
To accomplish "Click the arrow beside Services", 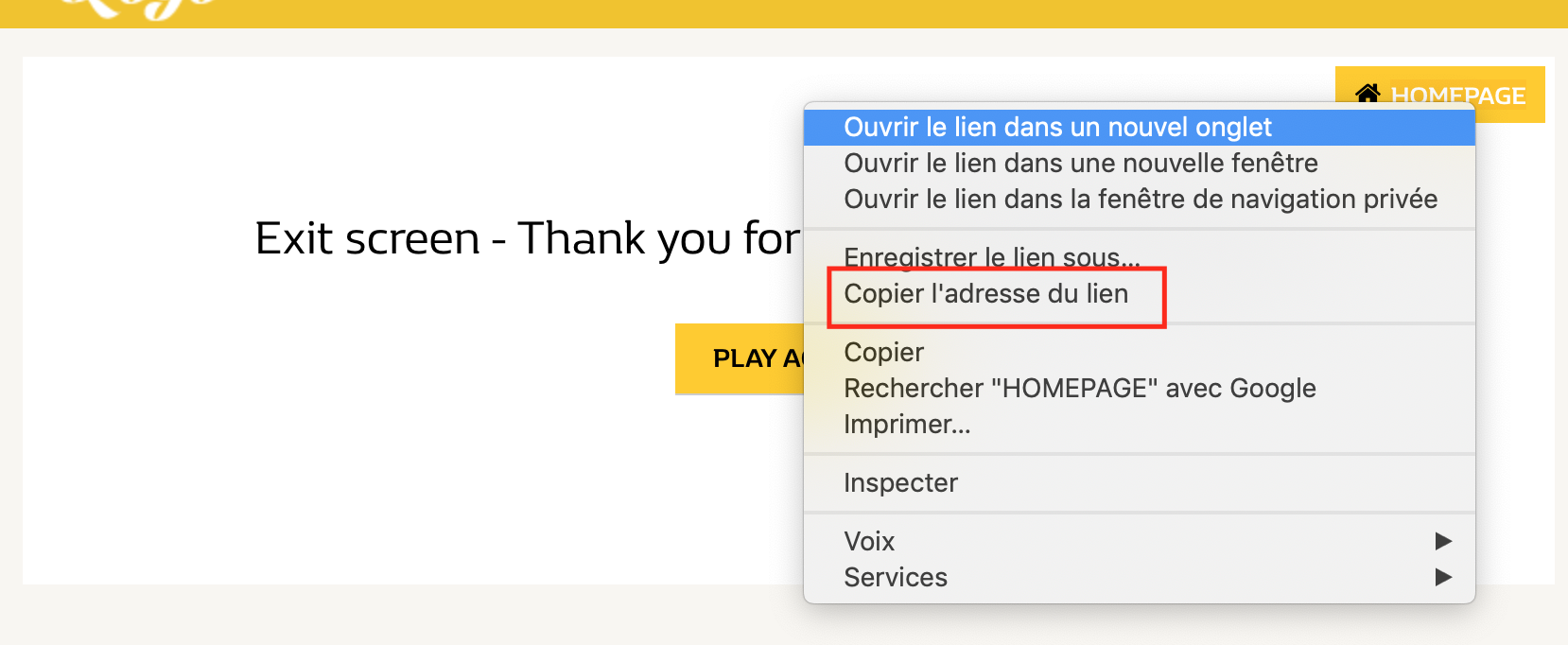I will (1443, 577).
